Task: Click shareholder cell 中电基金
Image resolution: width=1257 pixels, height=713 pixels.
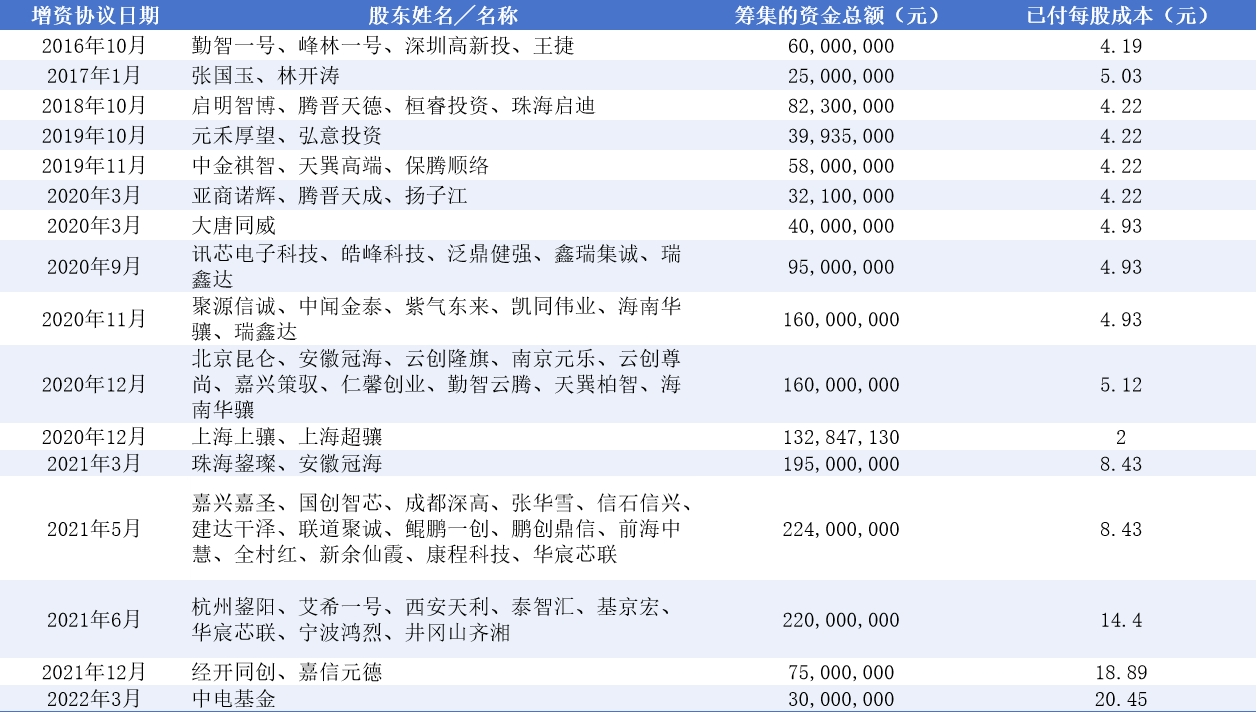Action: tap(233, 699)
